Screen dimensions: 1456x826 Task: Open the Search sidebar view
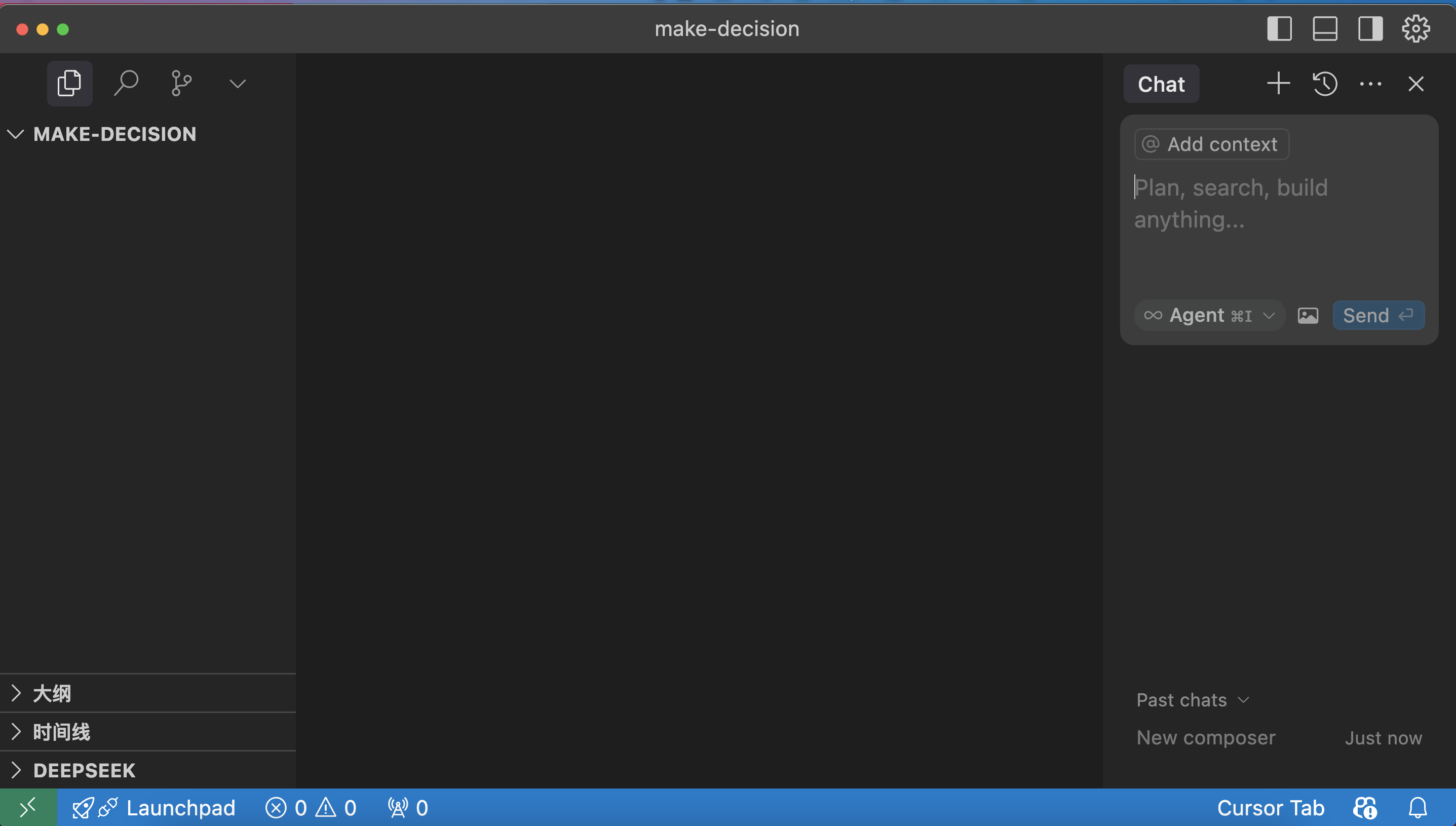[x=125, y=84]
